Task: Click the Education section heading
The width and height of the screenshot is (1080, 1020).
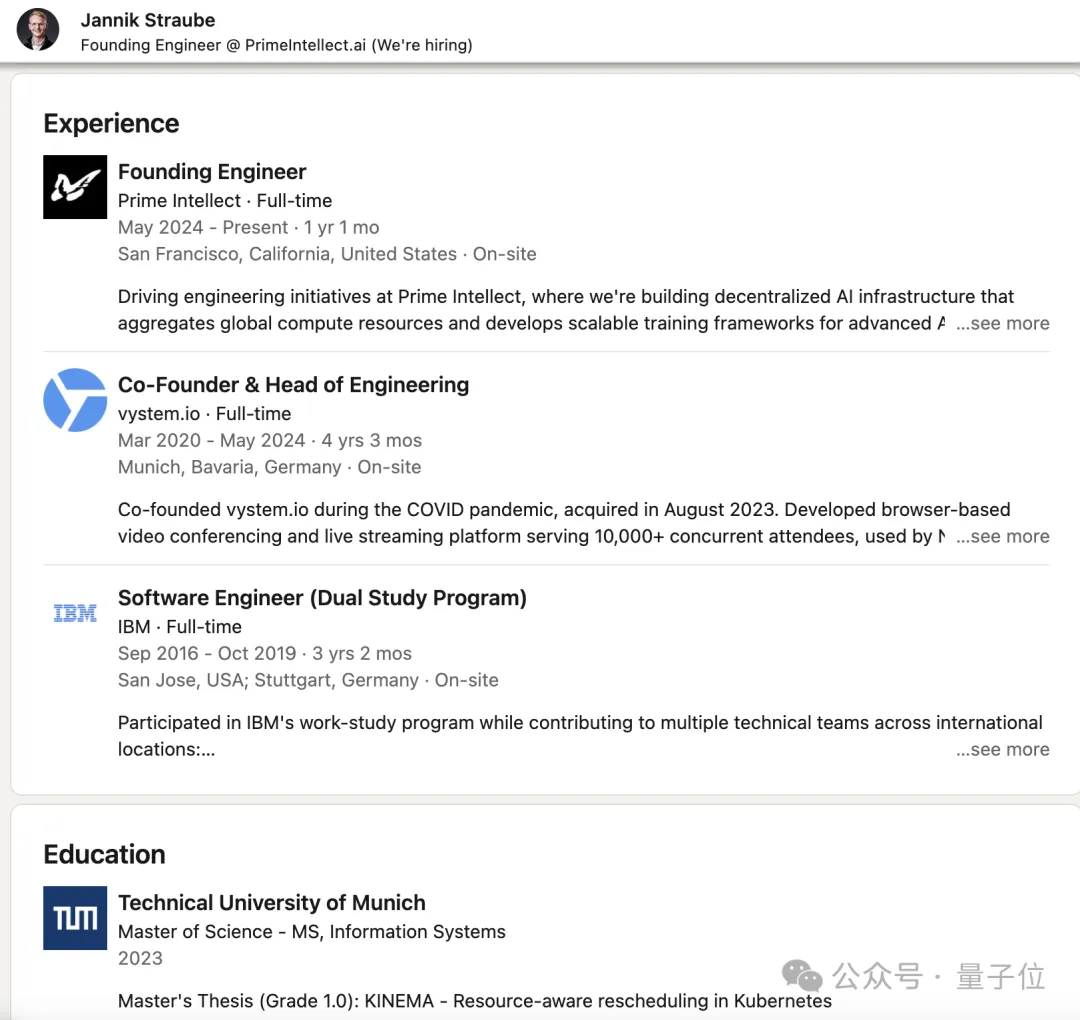Action: pos(105,855)
